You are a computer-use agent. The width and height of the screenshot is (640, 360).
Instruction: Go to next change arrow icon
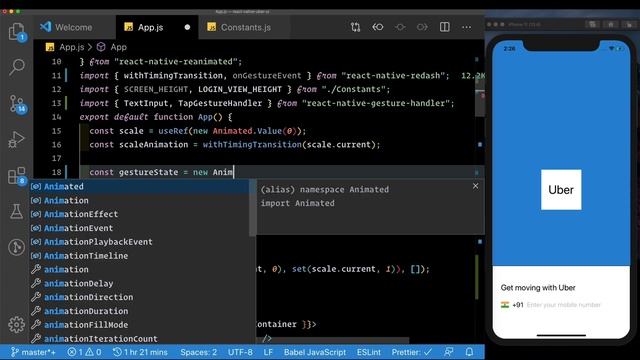click(422, 27)
